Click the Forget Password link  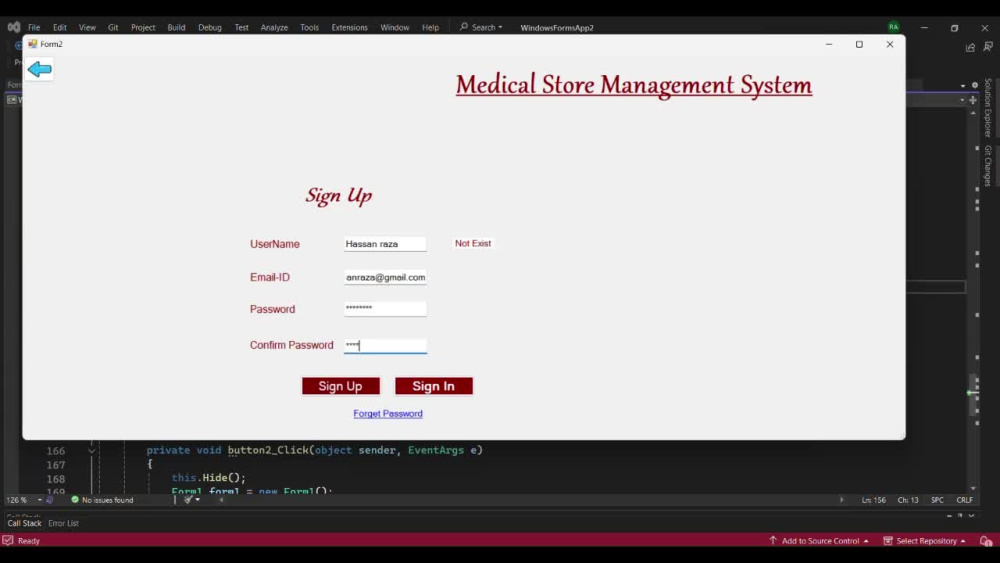(388, 414)
